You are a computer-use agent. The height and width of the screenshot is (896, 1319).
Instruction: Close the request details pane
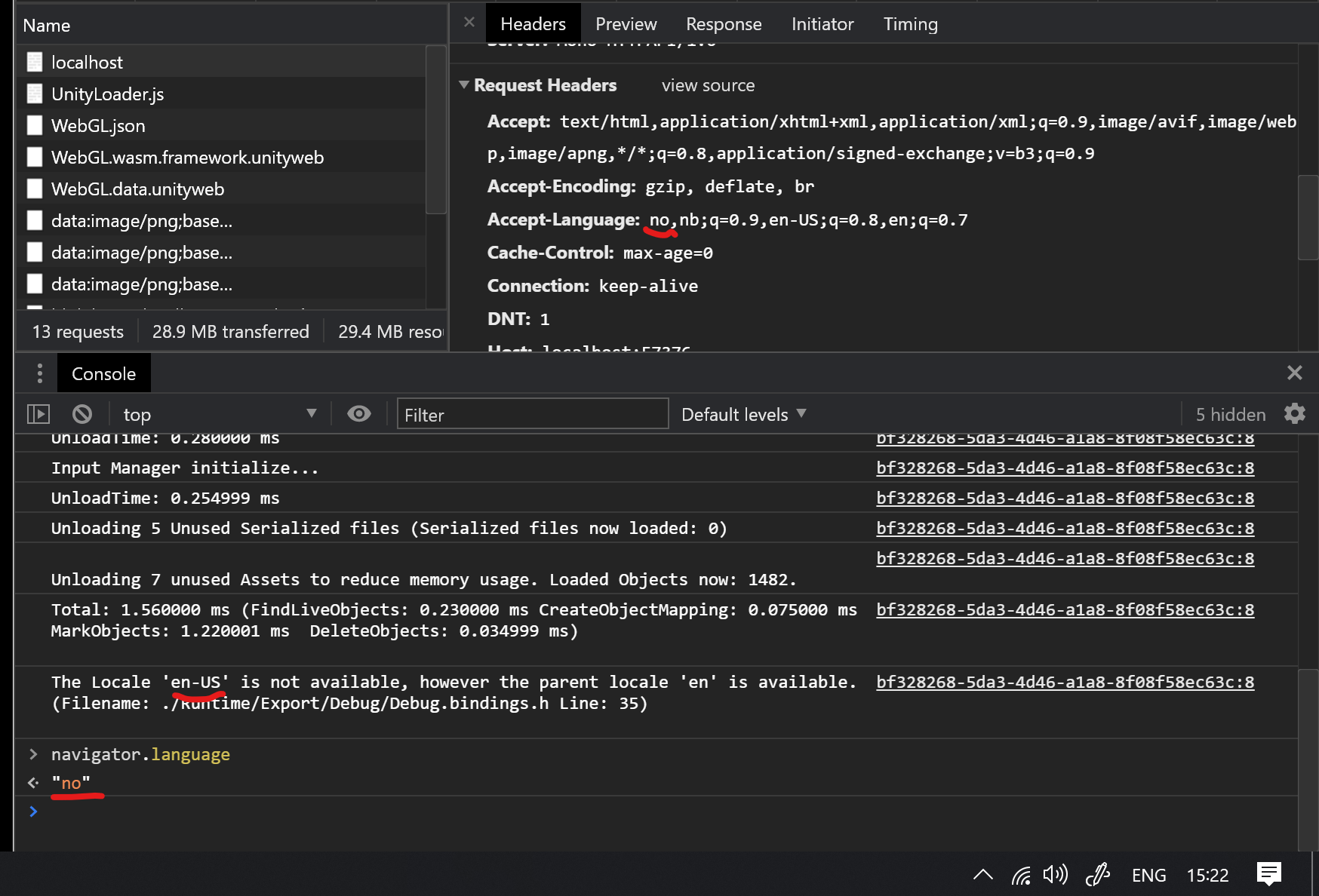[x=469, y=23]
